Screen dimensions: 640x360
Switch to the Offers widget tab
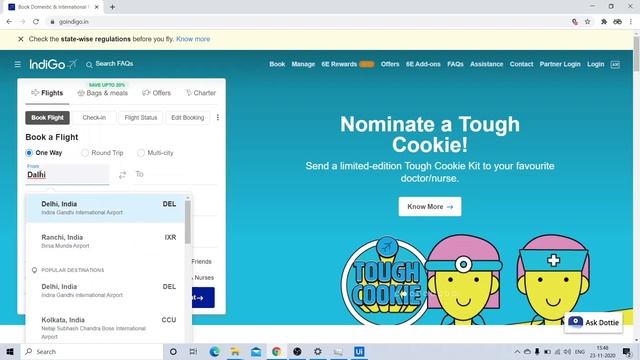(x=157, y=93)
